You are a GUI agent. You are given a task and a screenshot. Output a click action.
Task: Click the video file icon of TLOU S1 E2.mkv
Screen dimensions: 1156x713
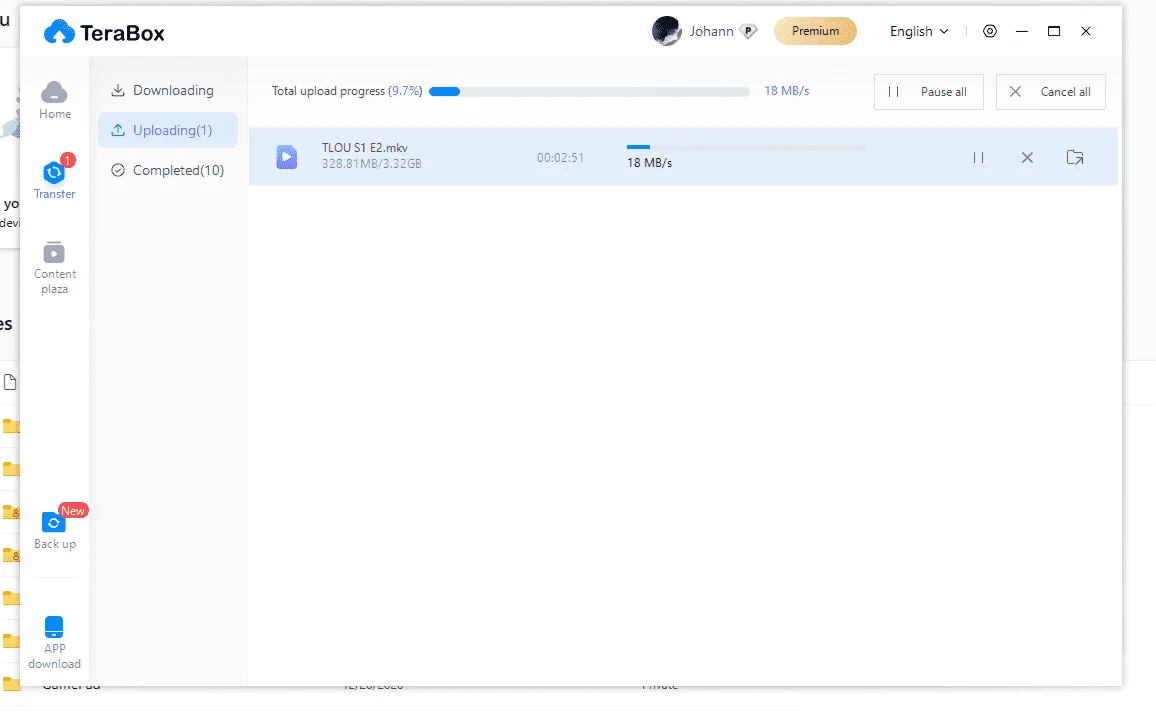287,157
